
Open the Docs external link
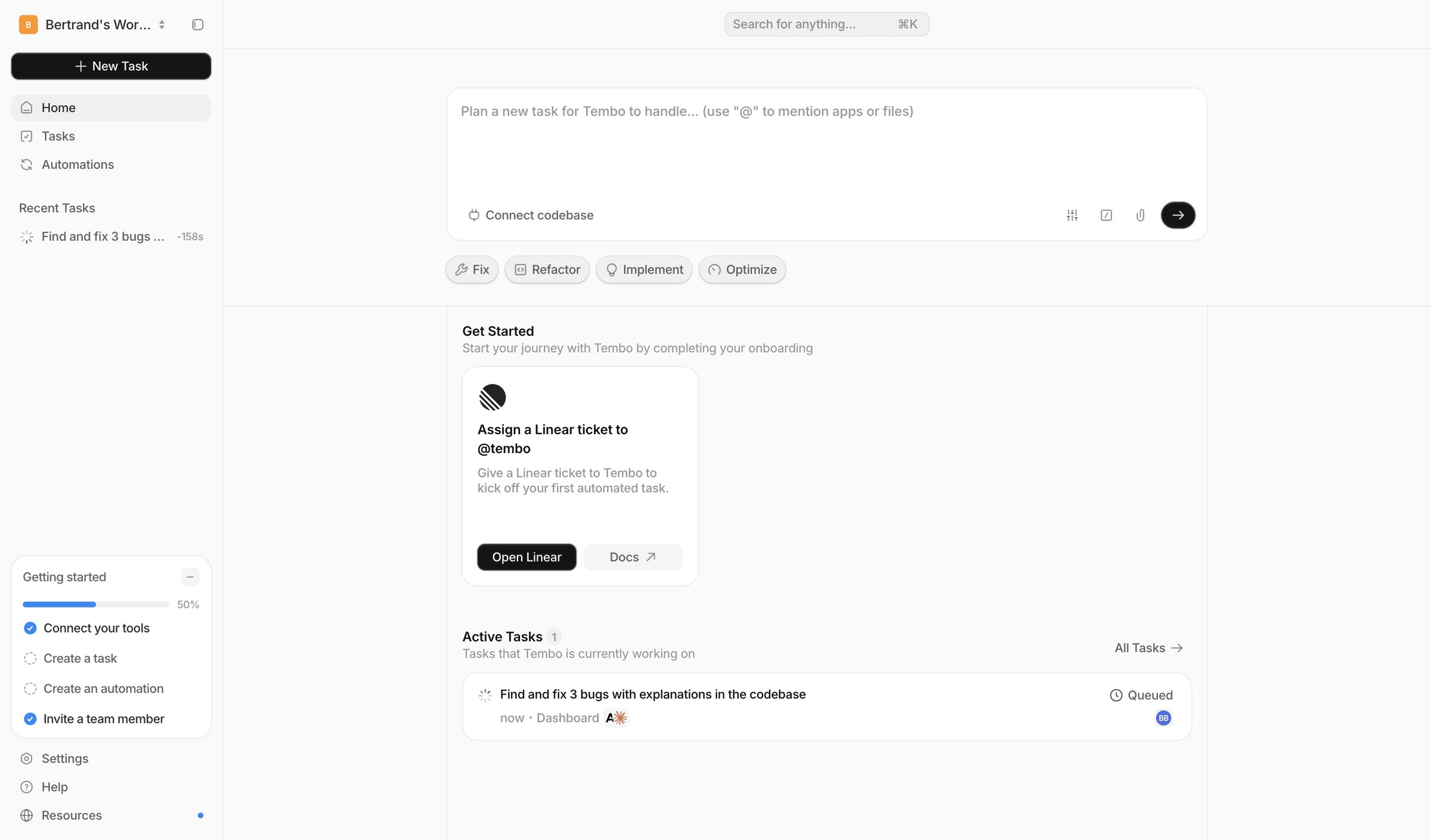pos(633,557)
